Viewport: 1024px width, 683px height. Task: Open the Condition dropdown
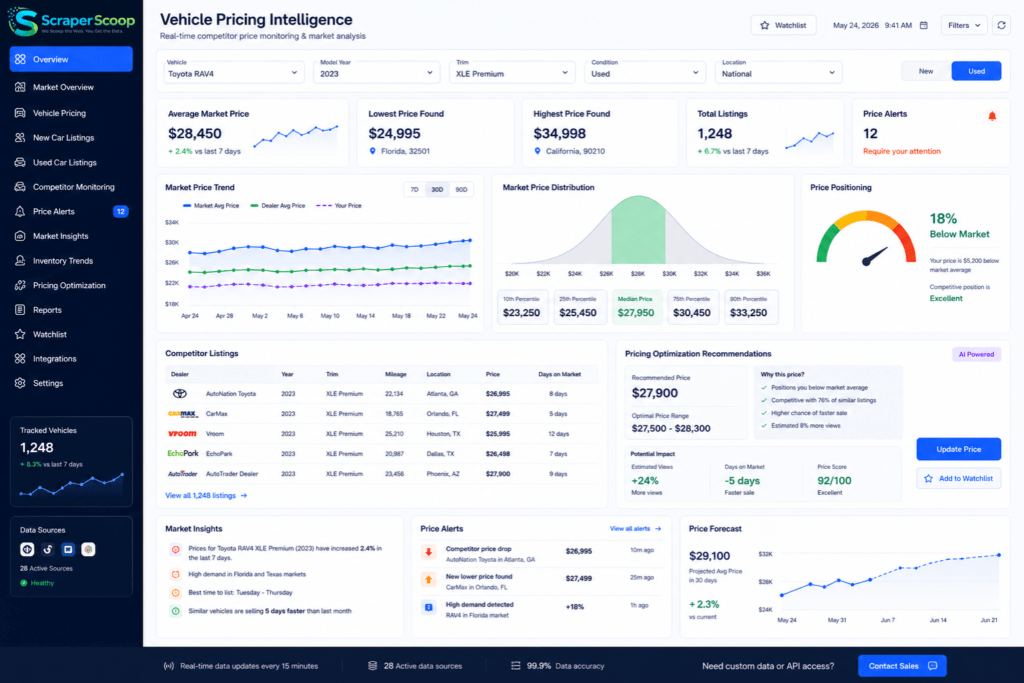click(x=645, y=71)
